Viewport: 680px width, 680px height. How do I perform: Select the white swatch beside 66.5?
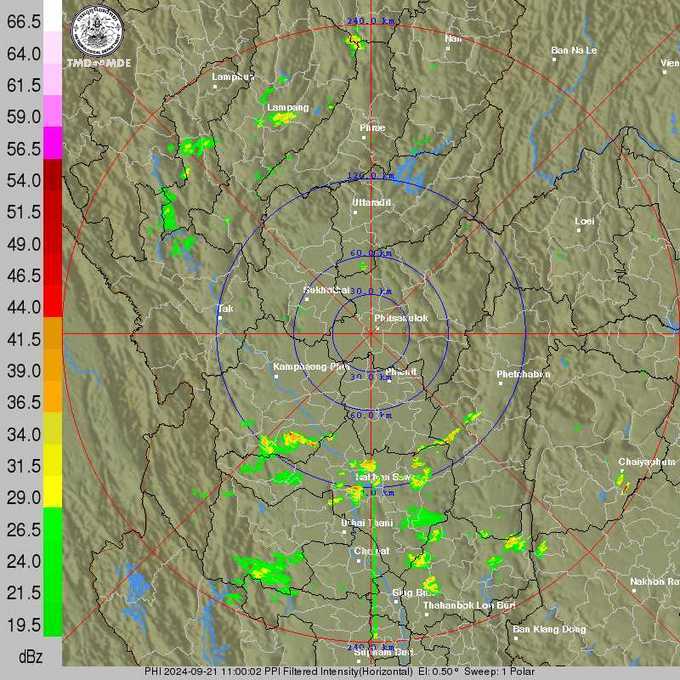pyautogui.click(x=53, y=16)
